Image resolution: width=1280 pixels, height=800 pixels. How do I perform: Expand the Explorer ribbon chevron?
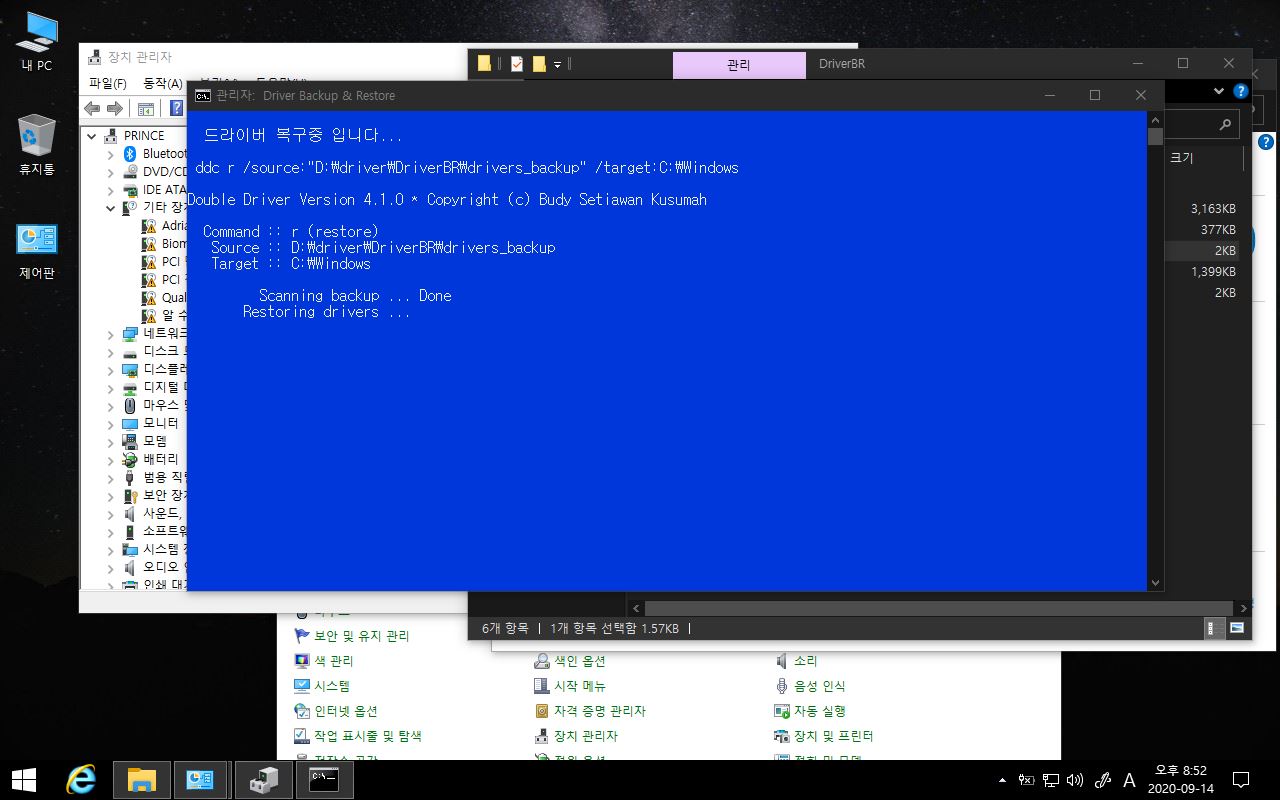pos(1219,90)
